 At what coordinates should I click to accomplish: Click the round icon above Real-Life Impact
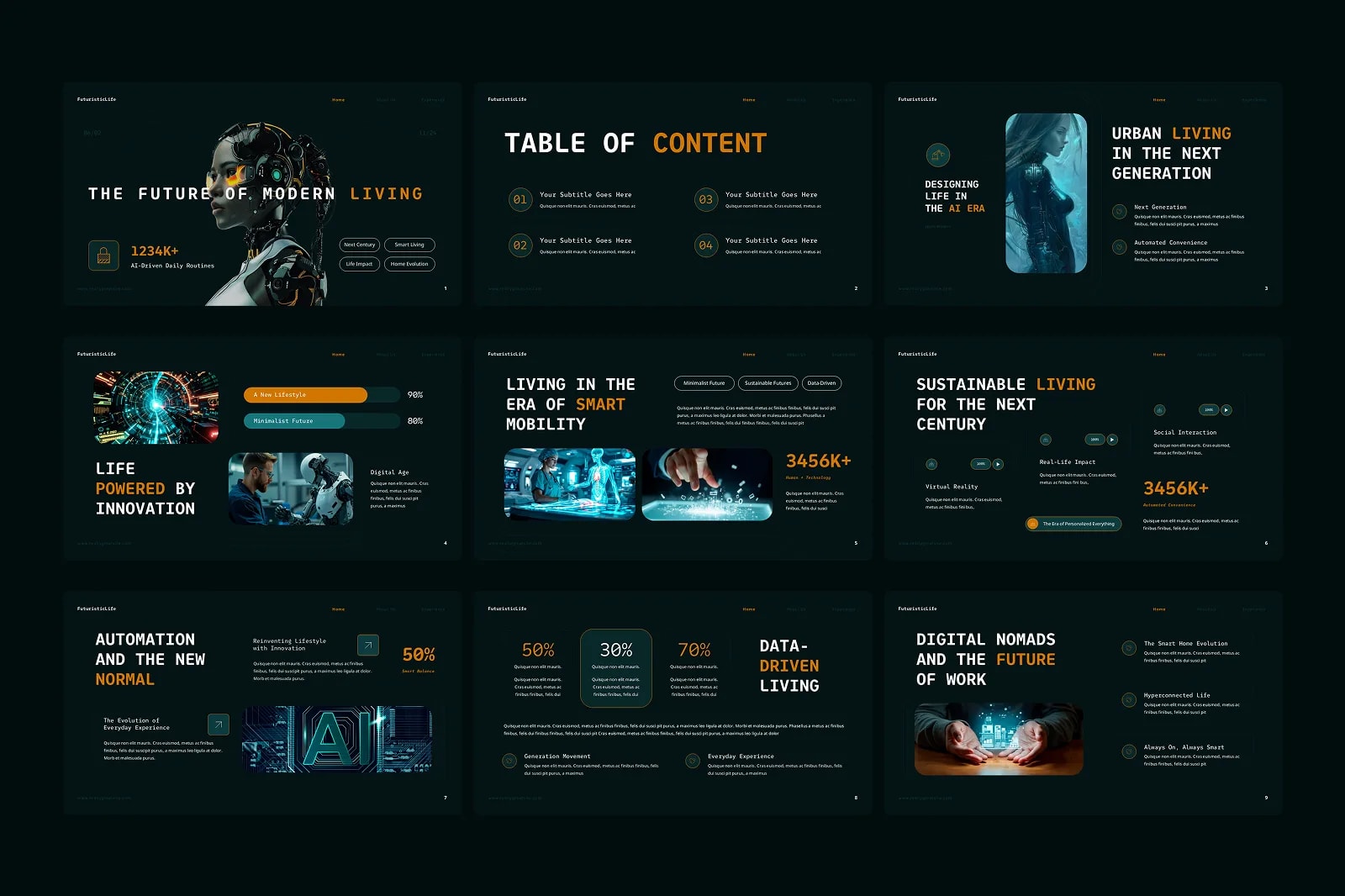(1046, 440)
